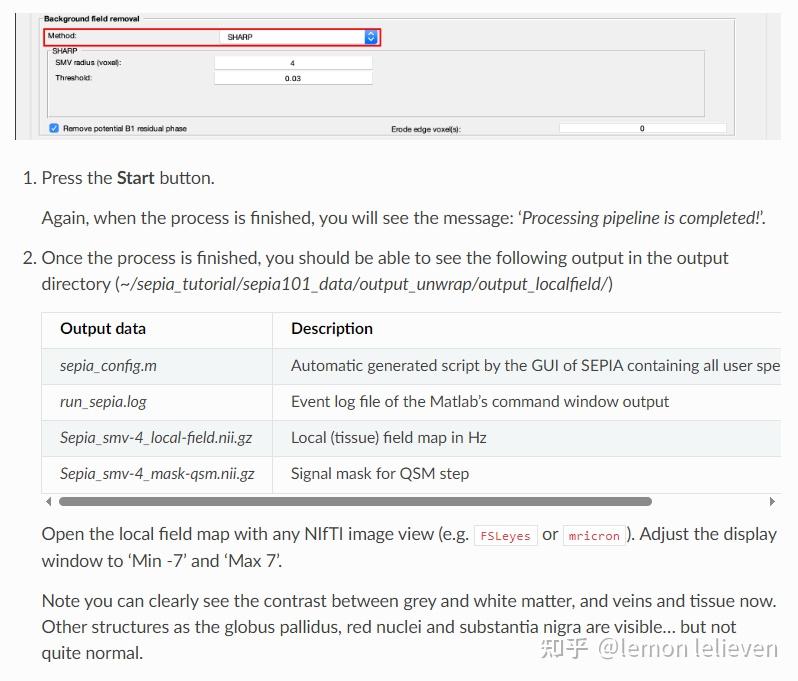Click the Background field removal panel title
Viewport: 798px width, 681px height.
pos(92,19)
